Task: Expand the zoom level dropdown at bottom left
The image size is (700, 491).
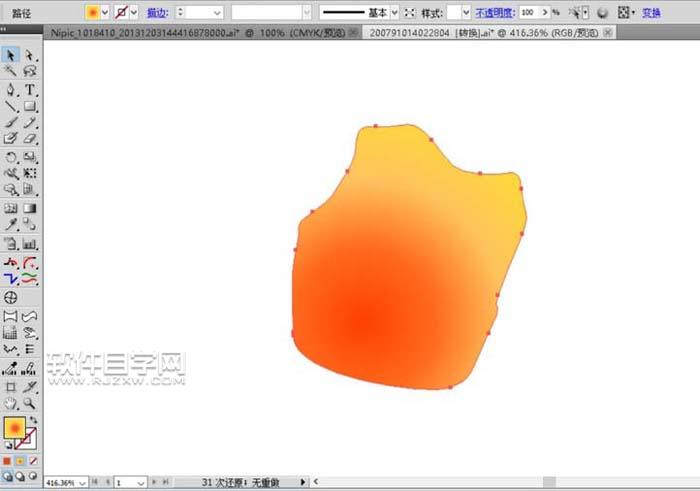Action: [x=76, y=482]
